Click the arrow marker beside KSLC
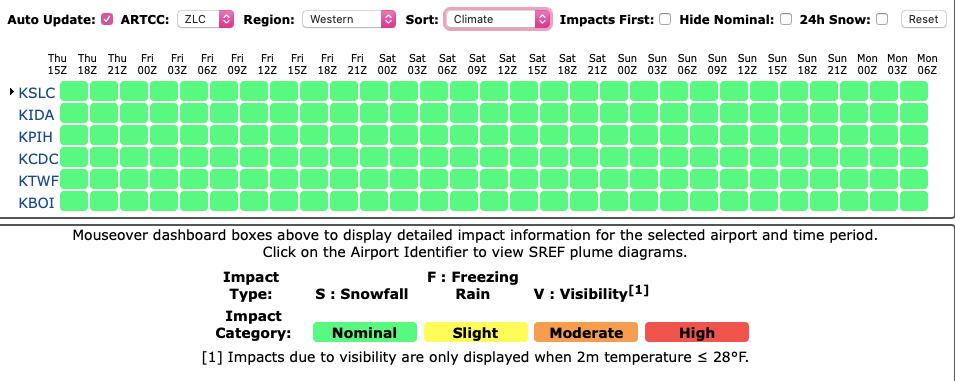955x381 pixels. pyautogui.click(x=12, y=92)
